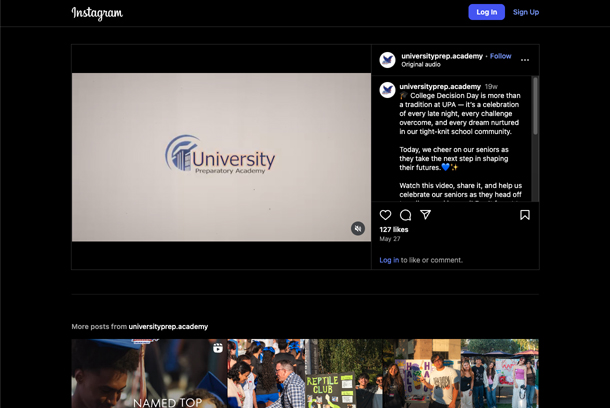The image size is (610, 408).
Task: Click the May 27 date
Action: coord(390,239)
